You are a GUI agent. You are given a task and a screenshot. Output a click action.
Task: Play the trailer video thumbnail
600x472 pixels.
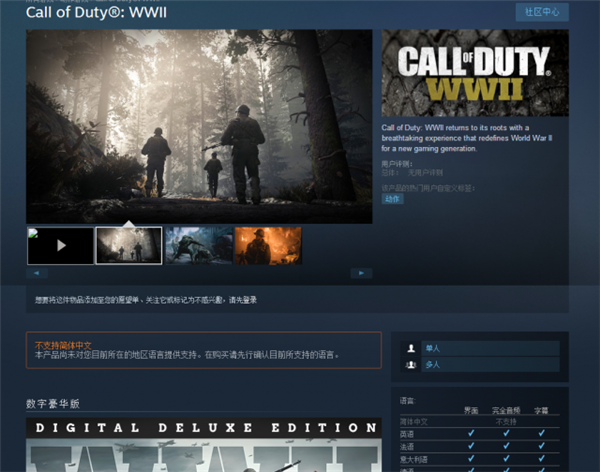(x=60, y=245)
